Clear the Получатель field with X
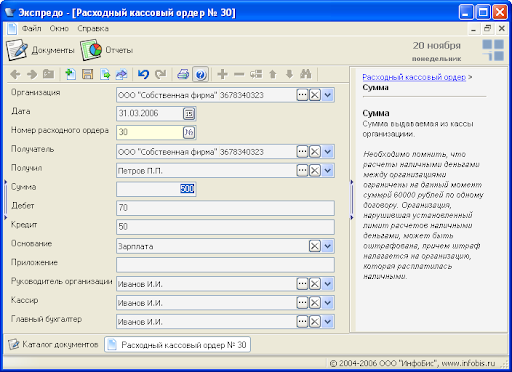Viewport: 512px width, 372px height. point(315,152)
